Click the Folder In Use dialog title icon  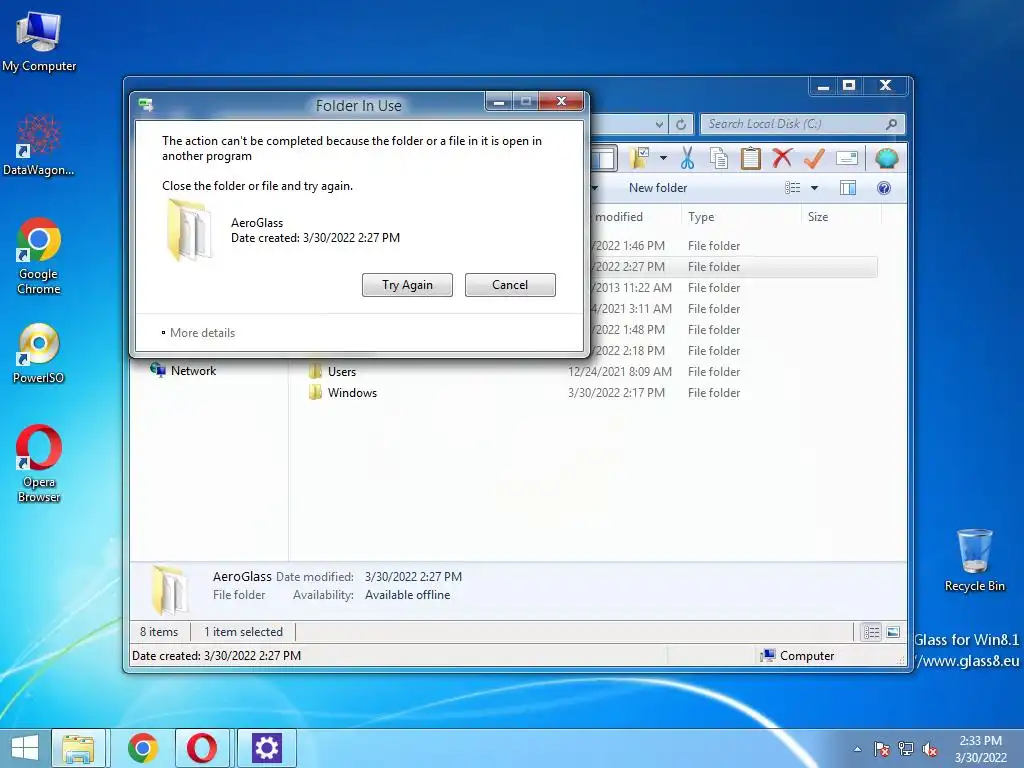coord(146,105)
